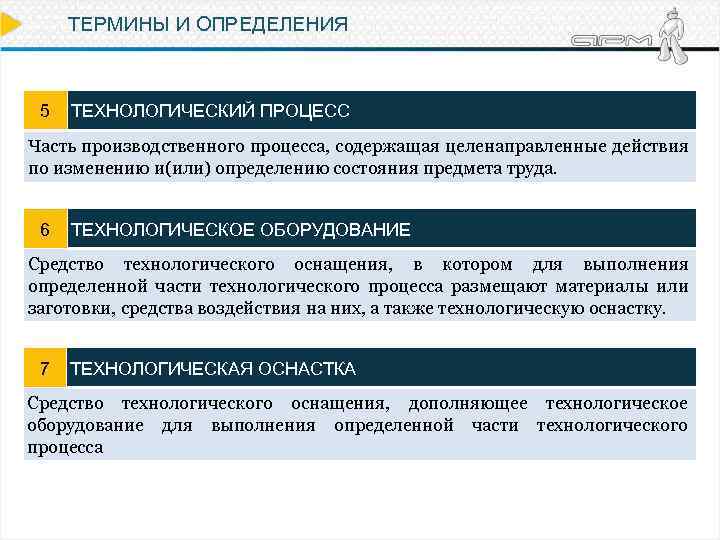Screen dimensions: 720x540
Task: Click the definition containing 'дополняющее технологическое оборудование'
Action: click(360, 425)
